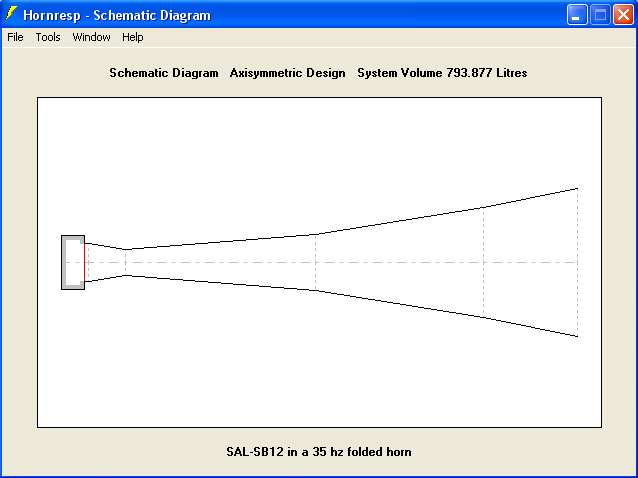Open the File menu

(x=15, y=37)
